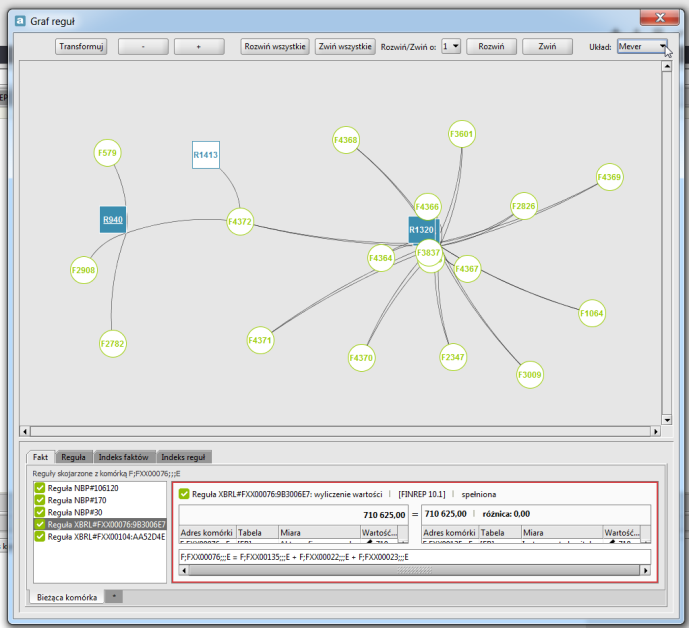Click the R1320 rule node
Viewport: 689px width, 628px height.
coord(421,229)
